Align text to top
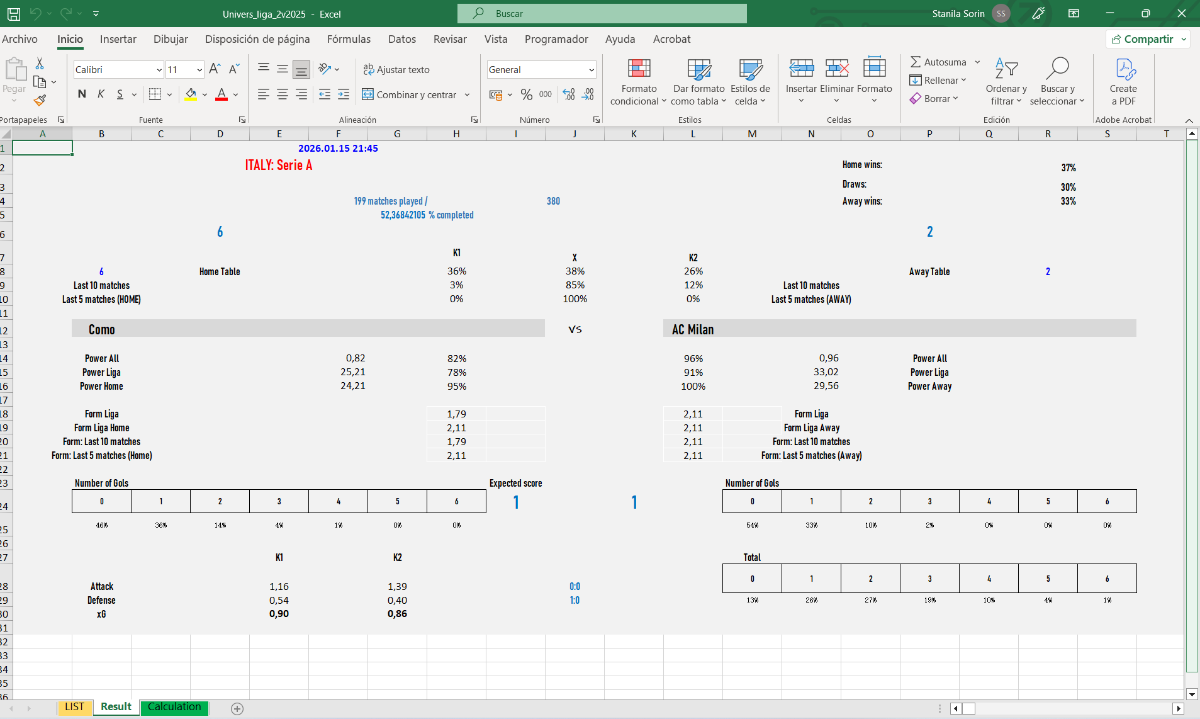 point(263,69)
